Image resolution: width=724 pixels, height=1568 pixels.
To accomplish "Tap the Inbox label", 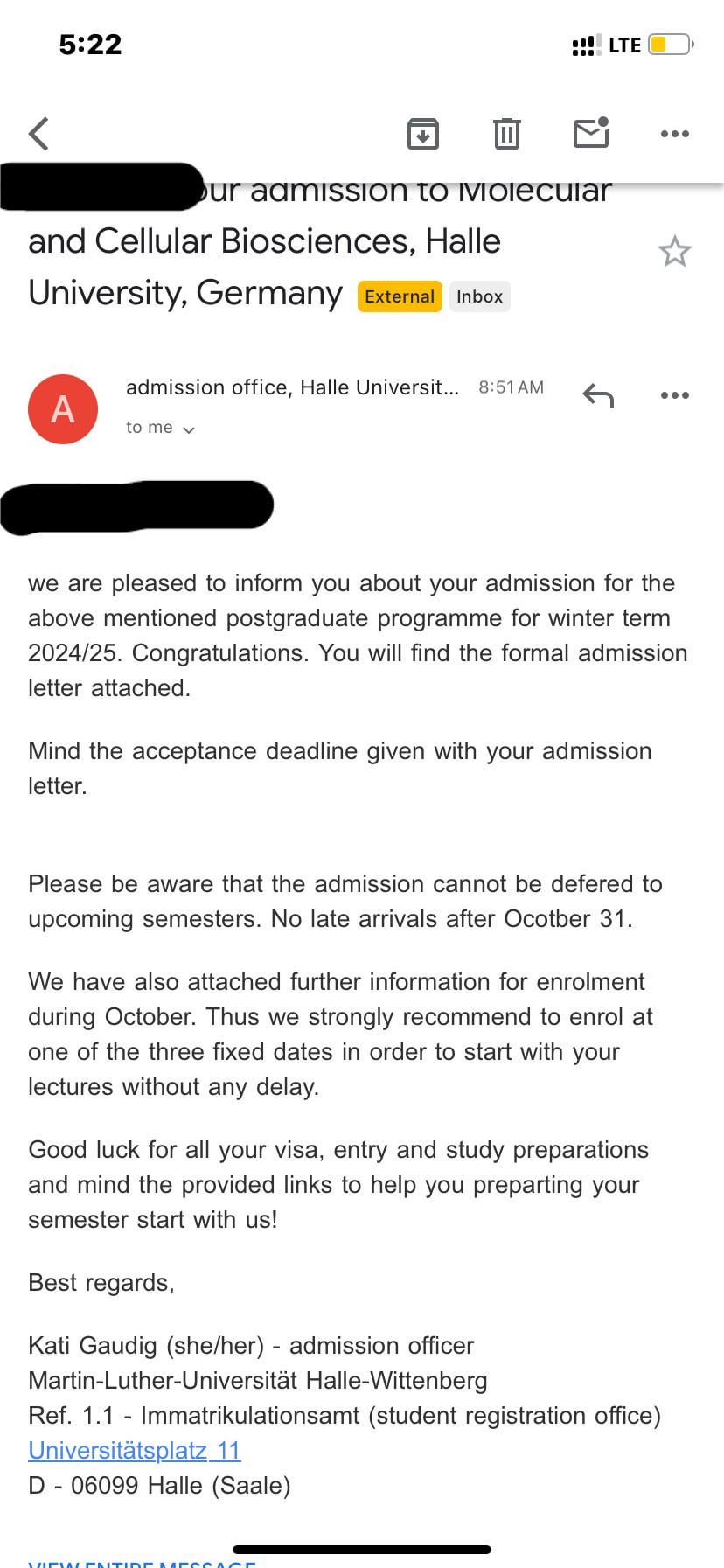I will 479,296.
